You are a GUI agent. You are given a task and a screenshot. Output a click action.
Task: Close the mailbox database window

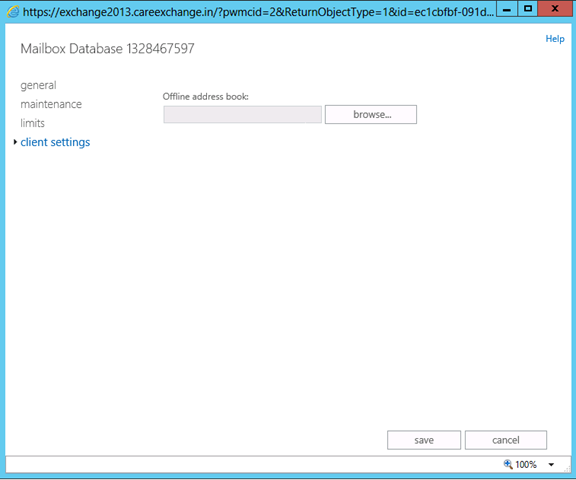click(555, 9)
